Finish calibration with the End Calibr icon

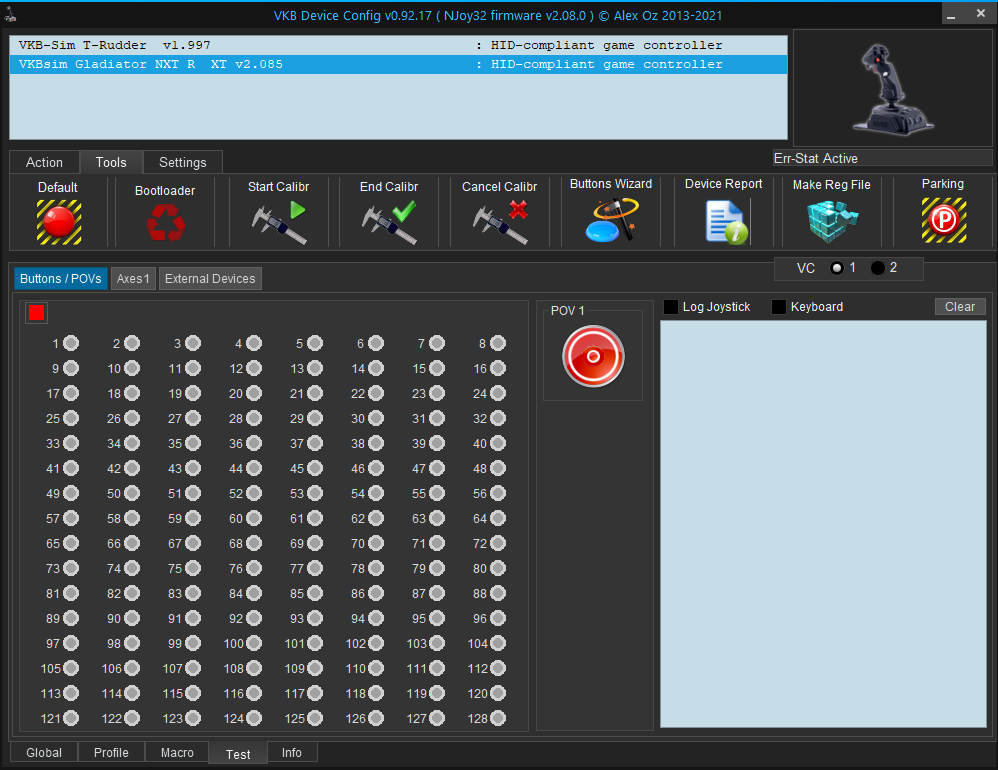[389, 221]
